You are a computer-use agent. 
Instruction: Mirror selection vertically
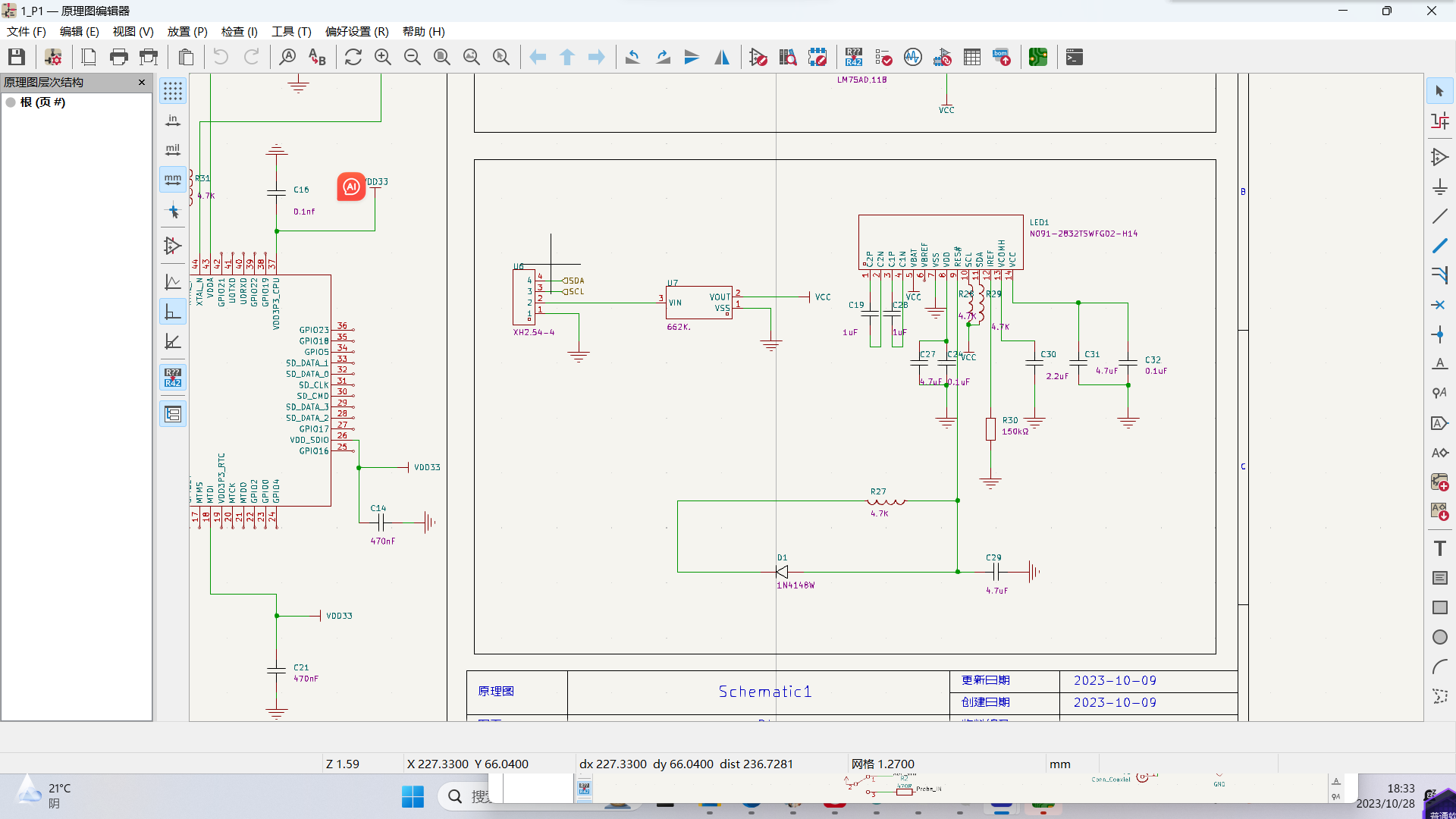[692, 57]
